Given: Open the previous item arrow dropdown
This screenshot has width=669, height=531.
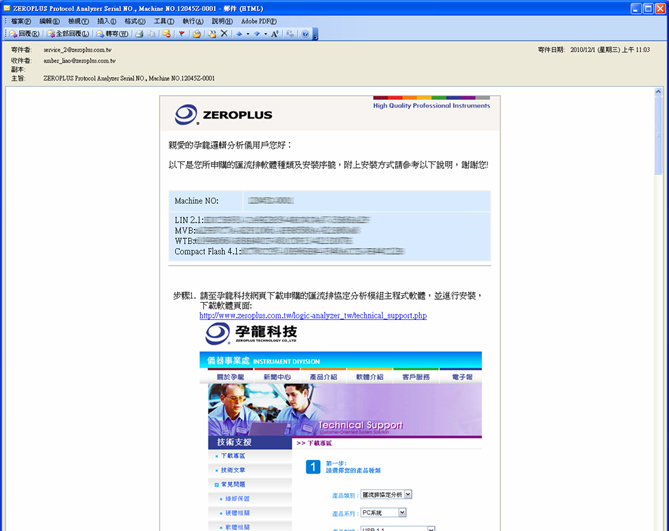Looking at the screenshot, I should click(248, 34).
